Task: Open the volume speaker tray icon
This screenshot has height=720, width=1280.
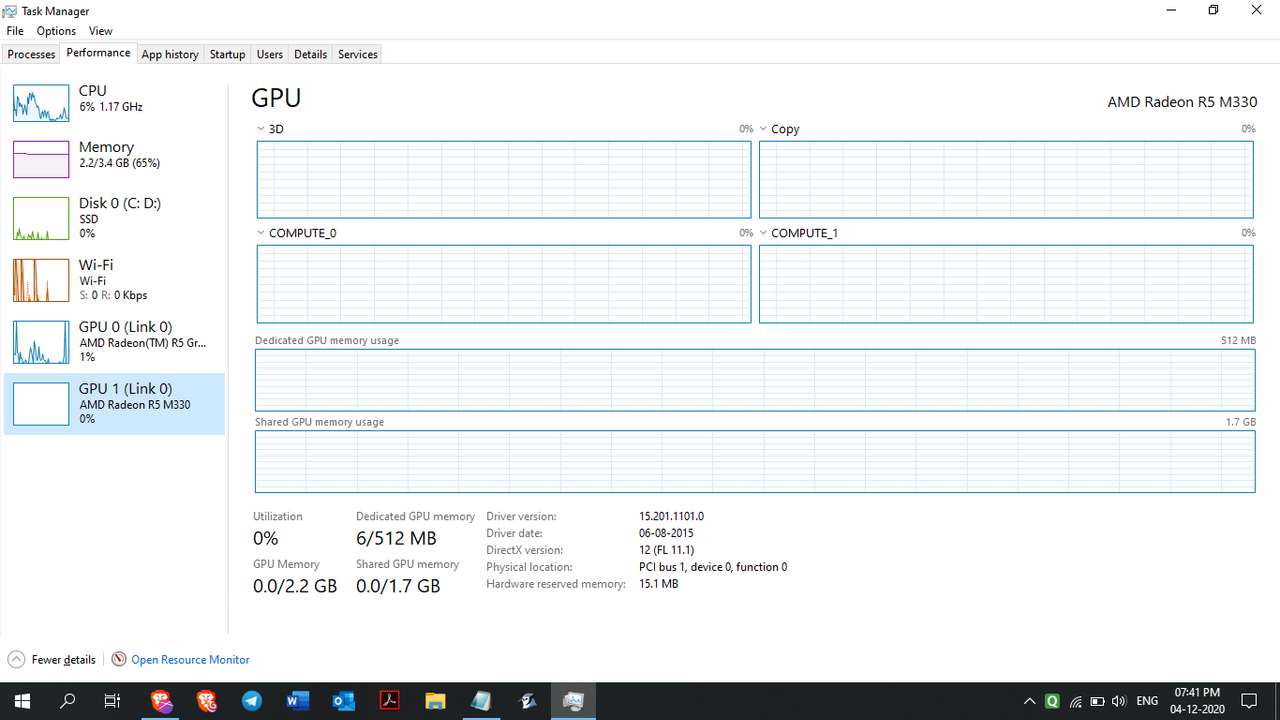Action: (x=1119, y=701)
